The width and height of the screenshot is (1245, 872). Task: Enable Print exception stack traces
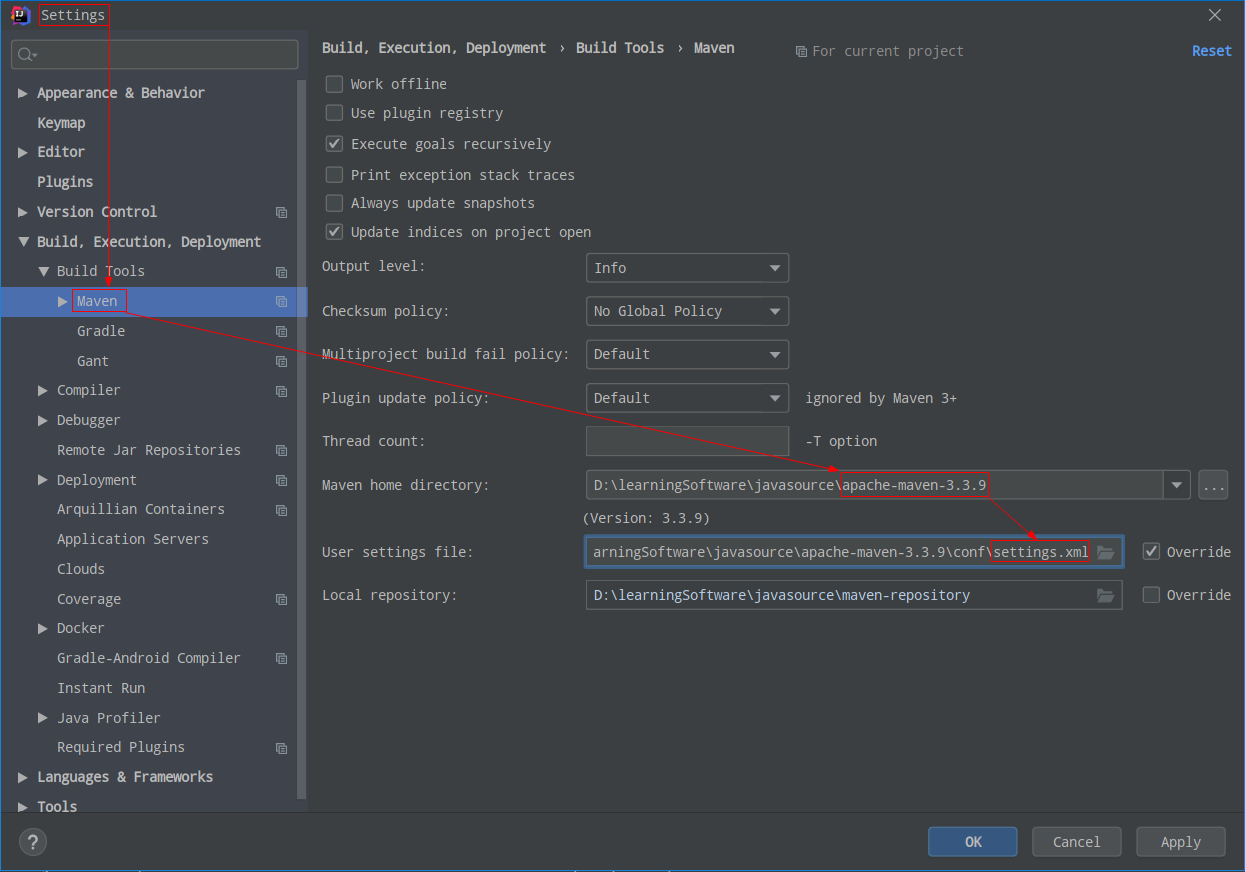pyautogui.click(x=334, y=175)
